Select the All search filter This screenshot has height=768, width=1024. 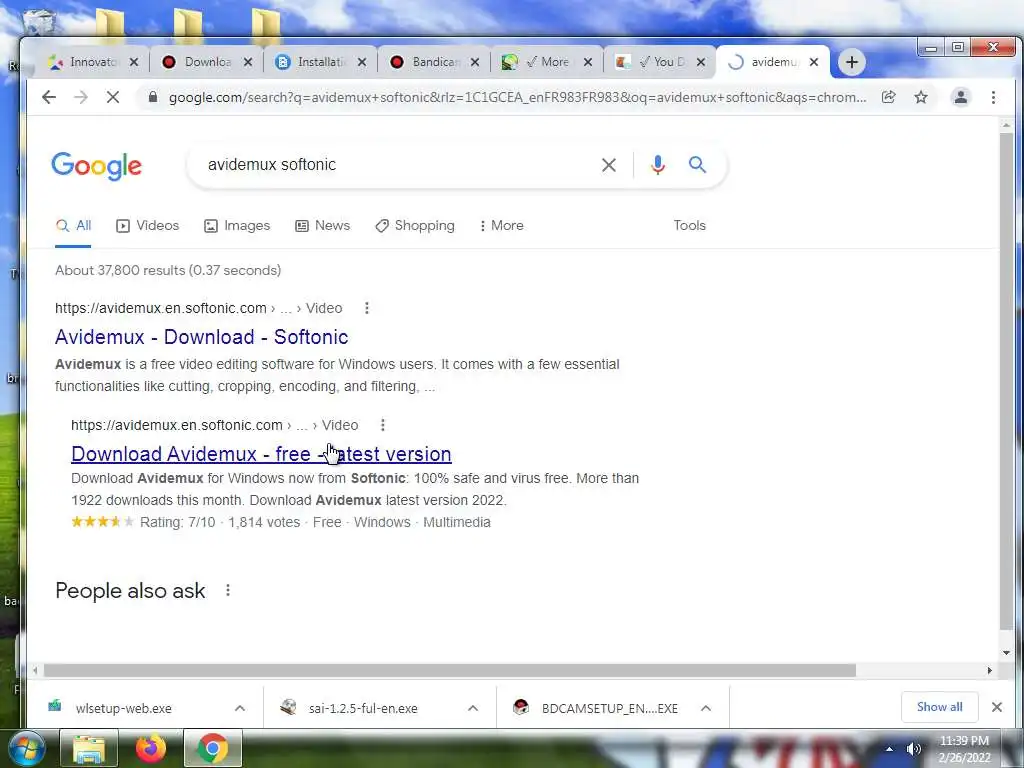[73, 225]
